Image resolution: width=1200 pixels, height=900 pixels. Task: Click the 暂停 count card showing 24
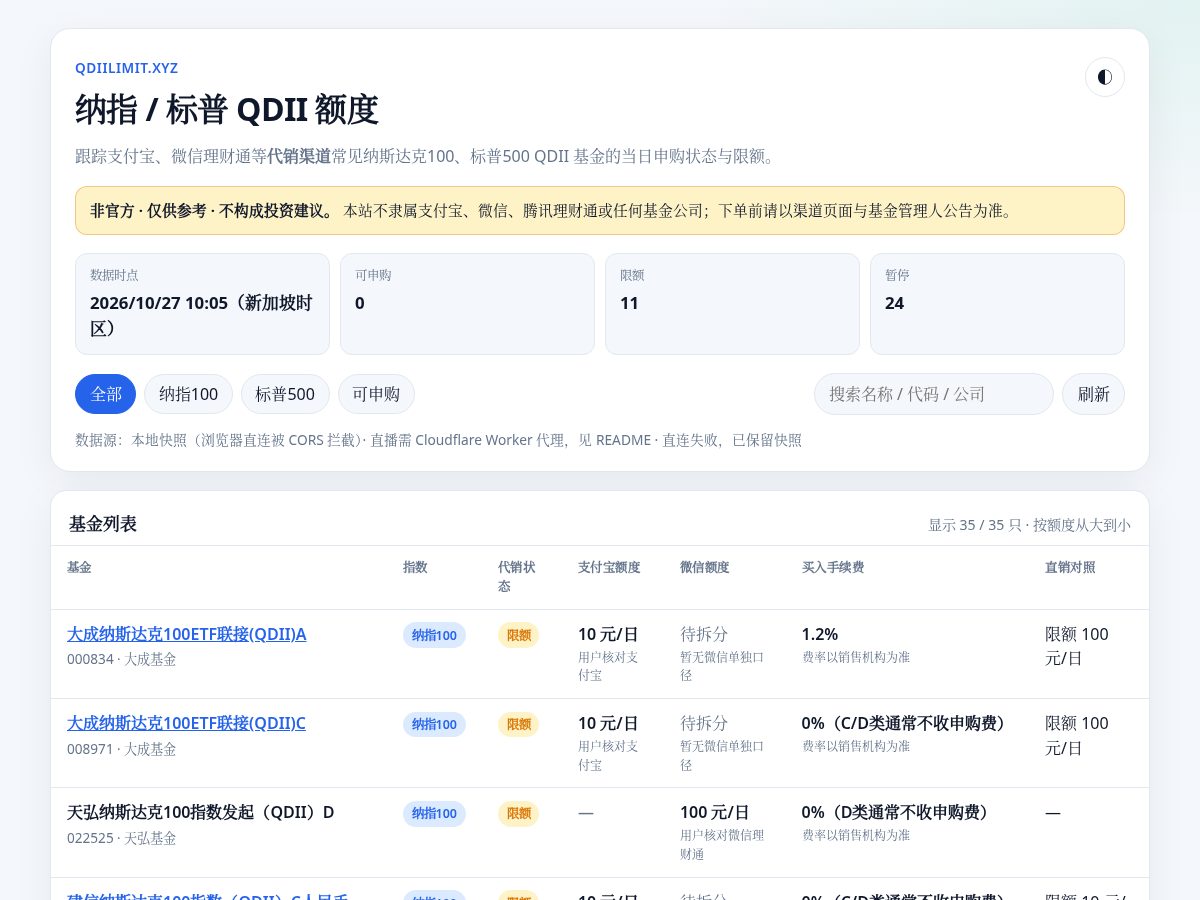coord(997,304)
